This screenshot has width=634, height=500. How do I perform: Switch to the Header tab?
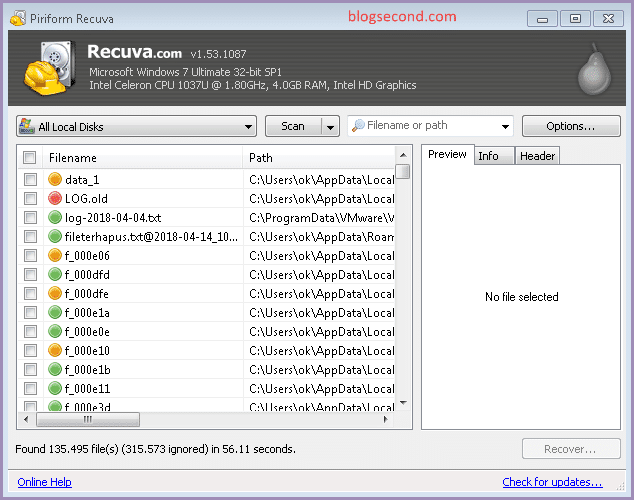[x=537, y=156]
